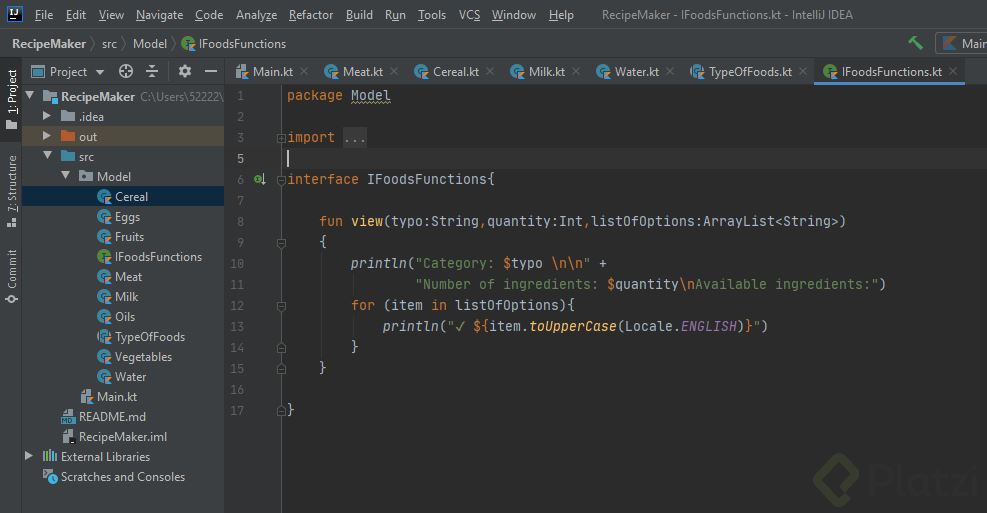Image resolution: width=987 pixels, height=513 pixels.
Task: Open the Analyze menu
Action: [x=256, y=14]
